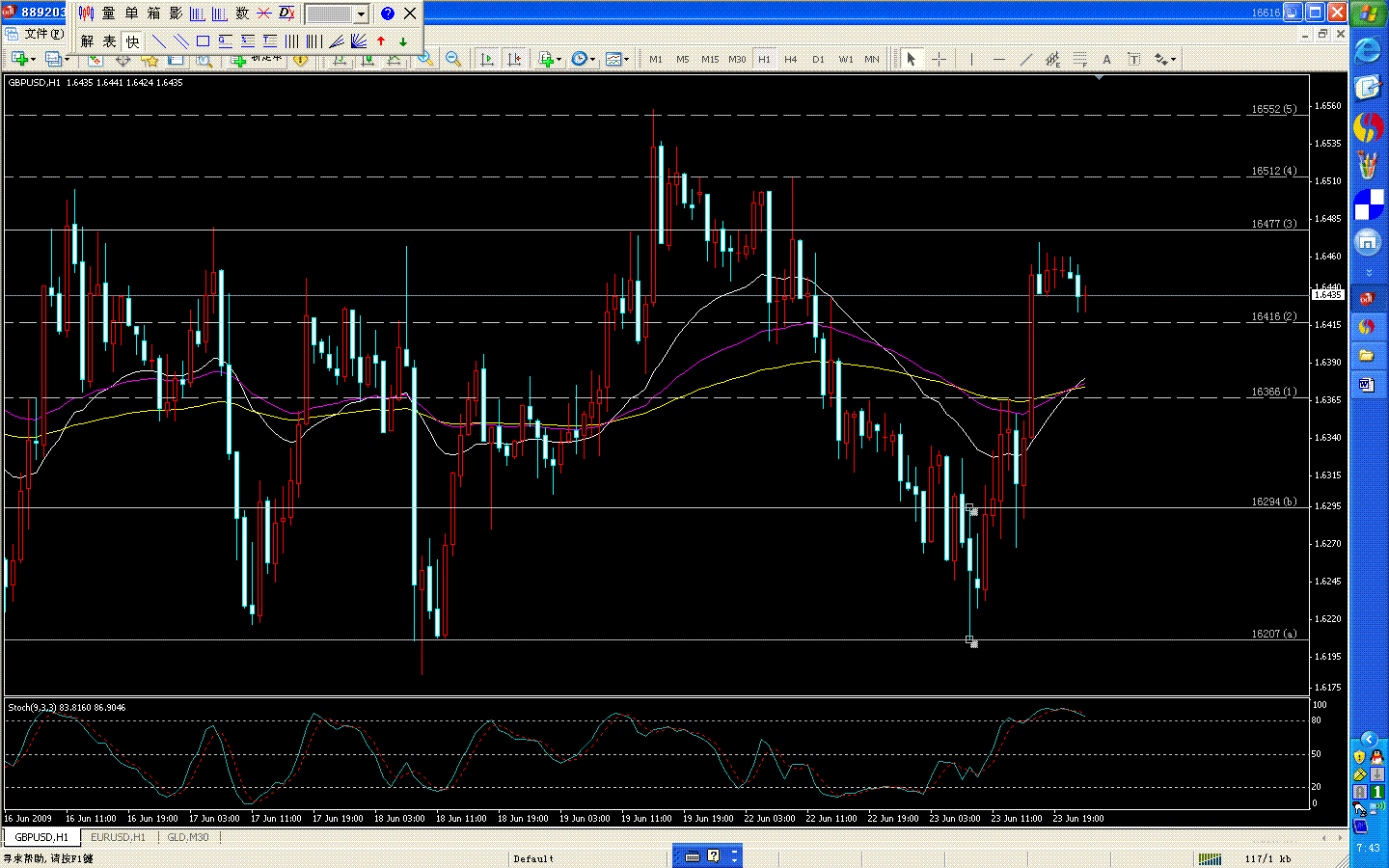This screenshot has height=868, width=1389.
Task: Click candlestick icon in floating toolbar
Action: pyautogui.click(x=86, y=14)
